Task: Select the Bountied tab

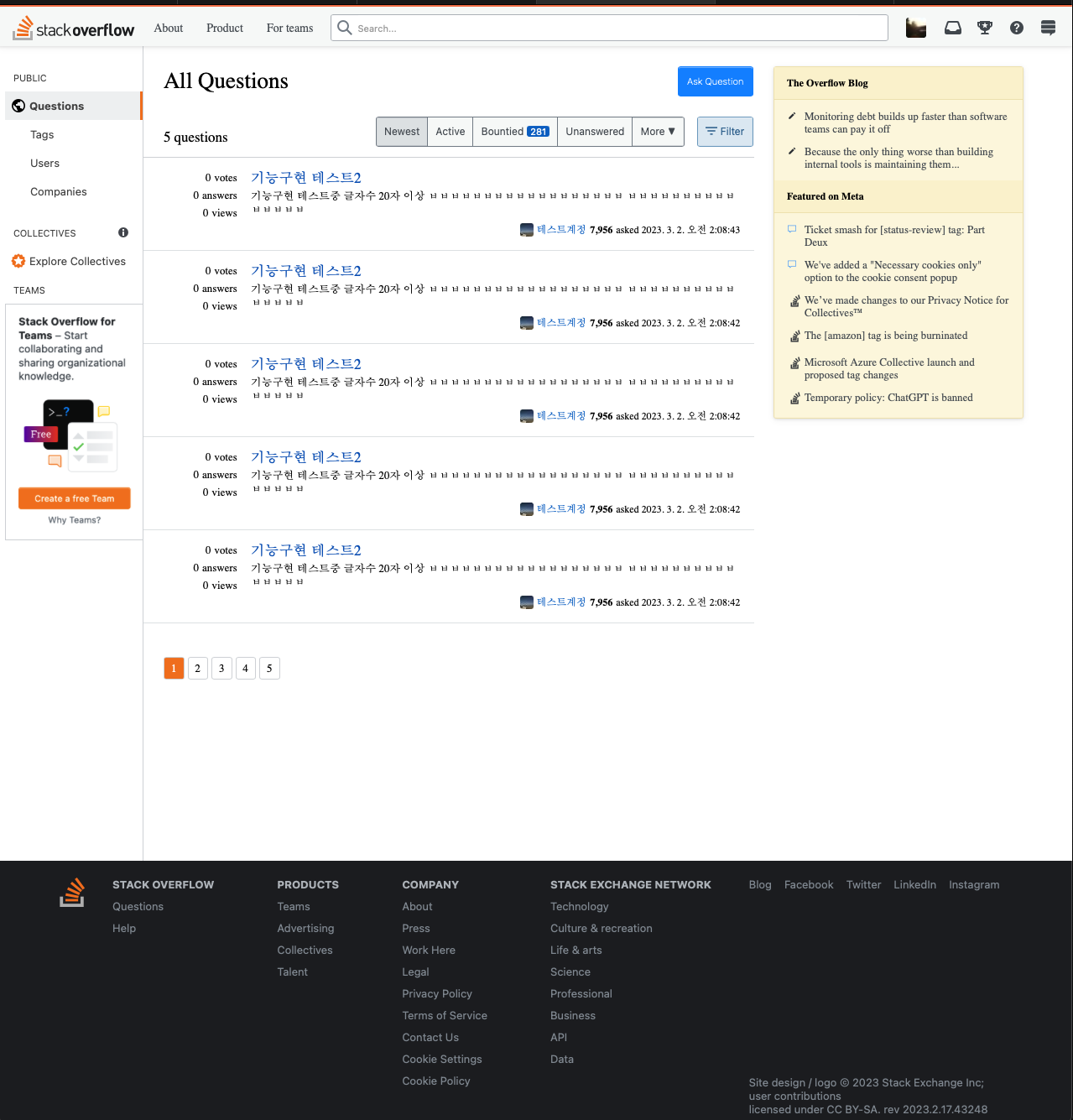Action: pos(515,132)
